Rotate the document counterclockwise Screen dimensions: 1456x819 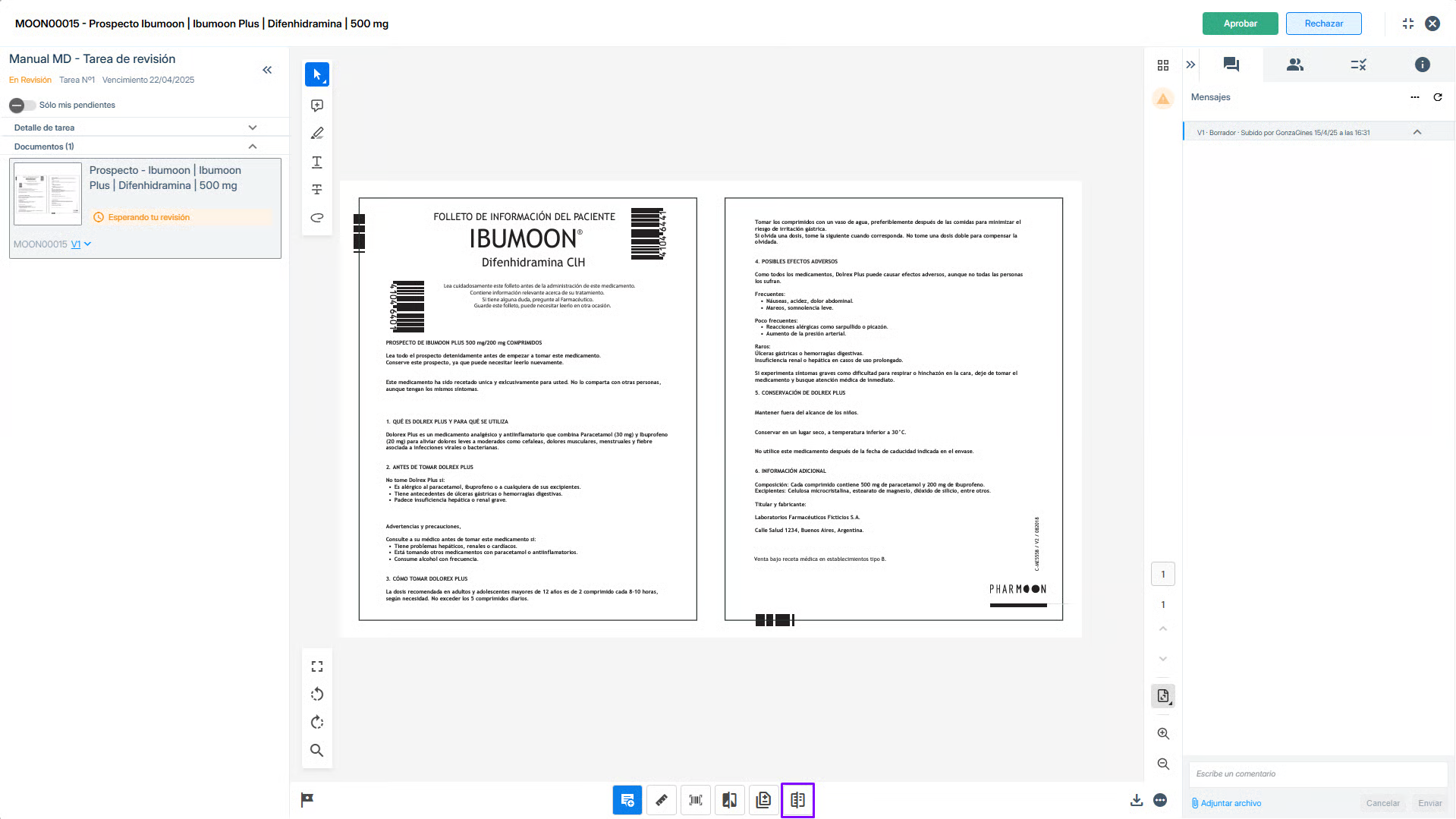pos(317,695)
